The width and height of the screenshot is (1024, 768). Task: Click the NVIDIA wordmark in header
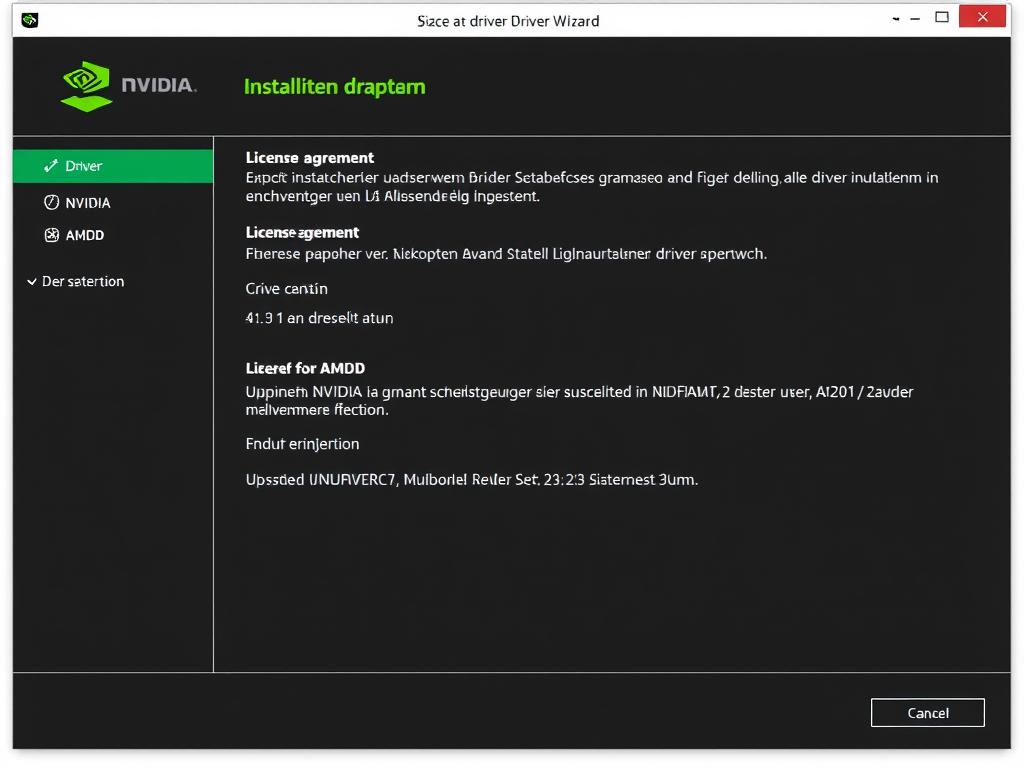pyautogui.click(x=159, y=85)
